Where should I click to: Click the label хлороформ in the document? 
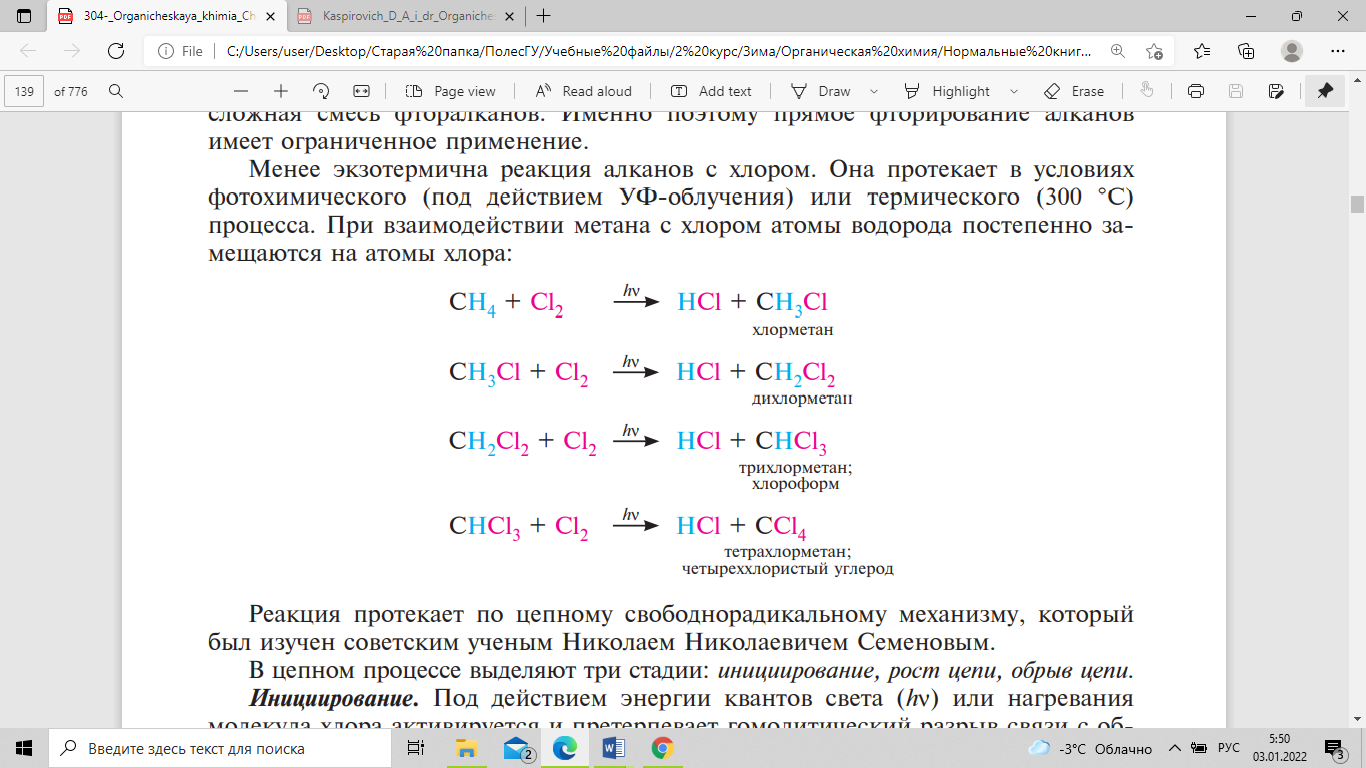[x=795, y=484]
